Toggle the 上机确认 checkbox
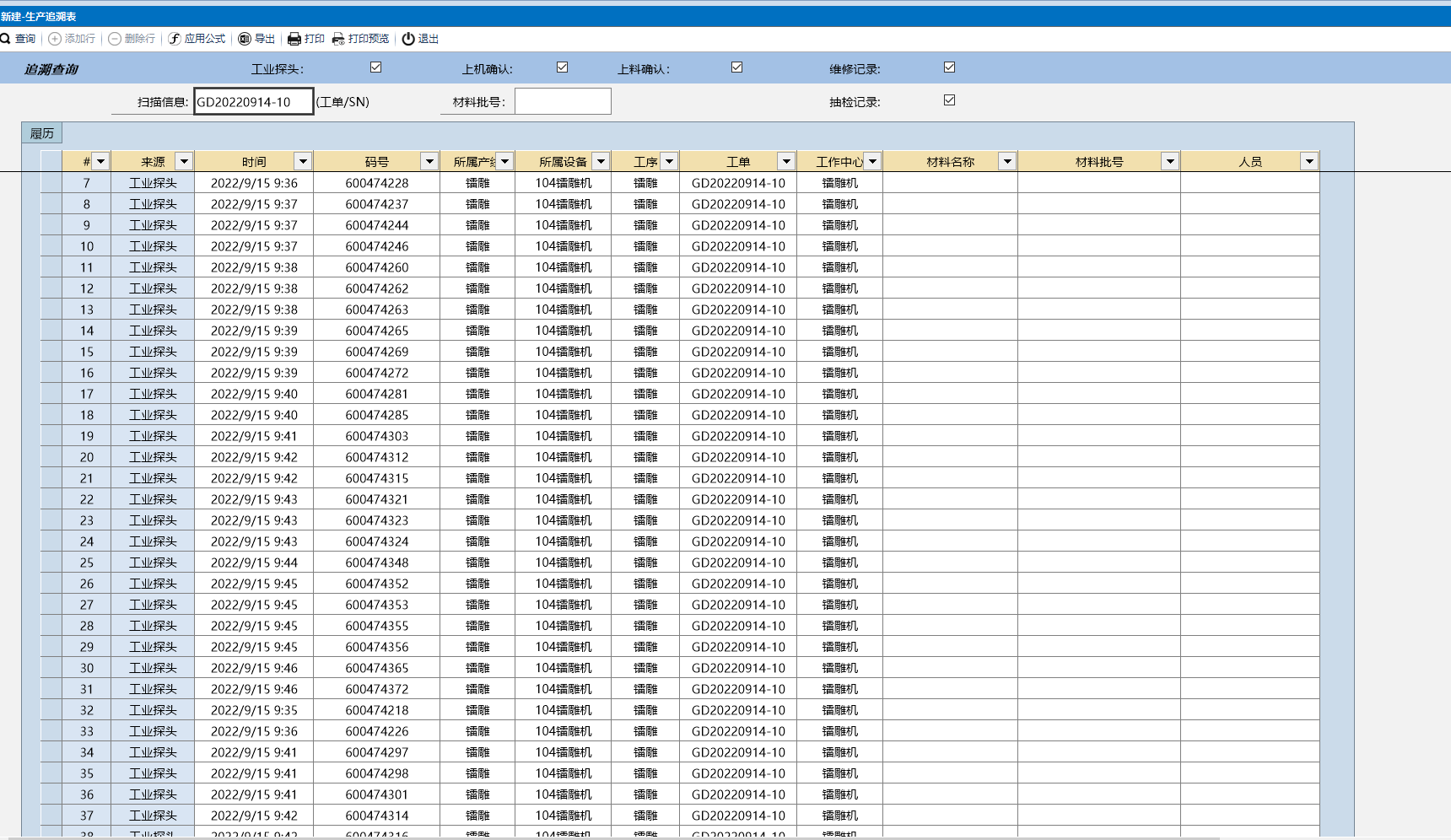This screenshot has height=840, width=1451. (563, 67)
